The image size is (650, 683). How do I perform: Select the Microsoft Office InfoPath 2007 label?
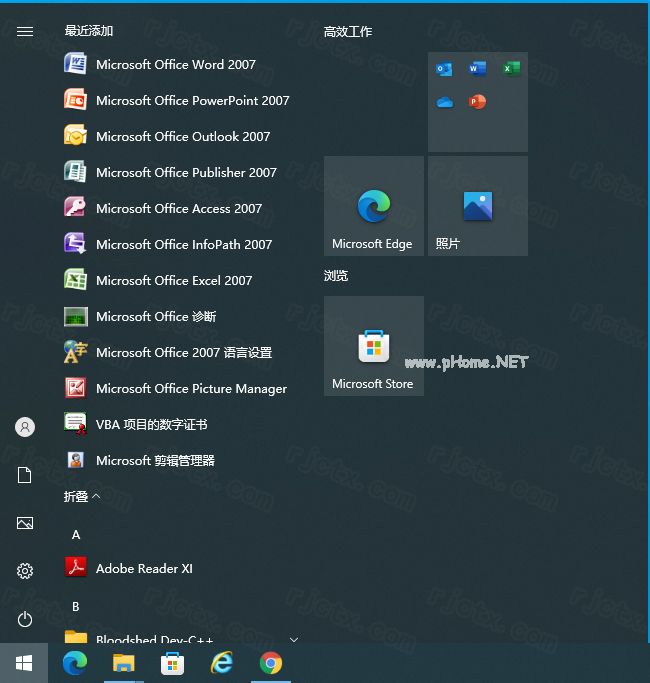[x=184, y=244]
